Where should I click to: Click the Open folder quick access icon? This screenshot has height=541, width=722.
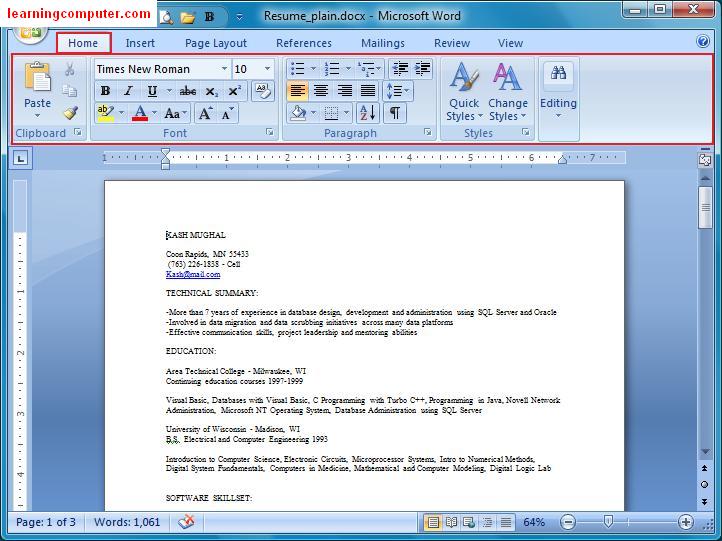coord(187,17)
